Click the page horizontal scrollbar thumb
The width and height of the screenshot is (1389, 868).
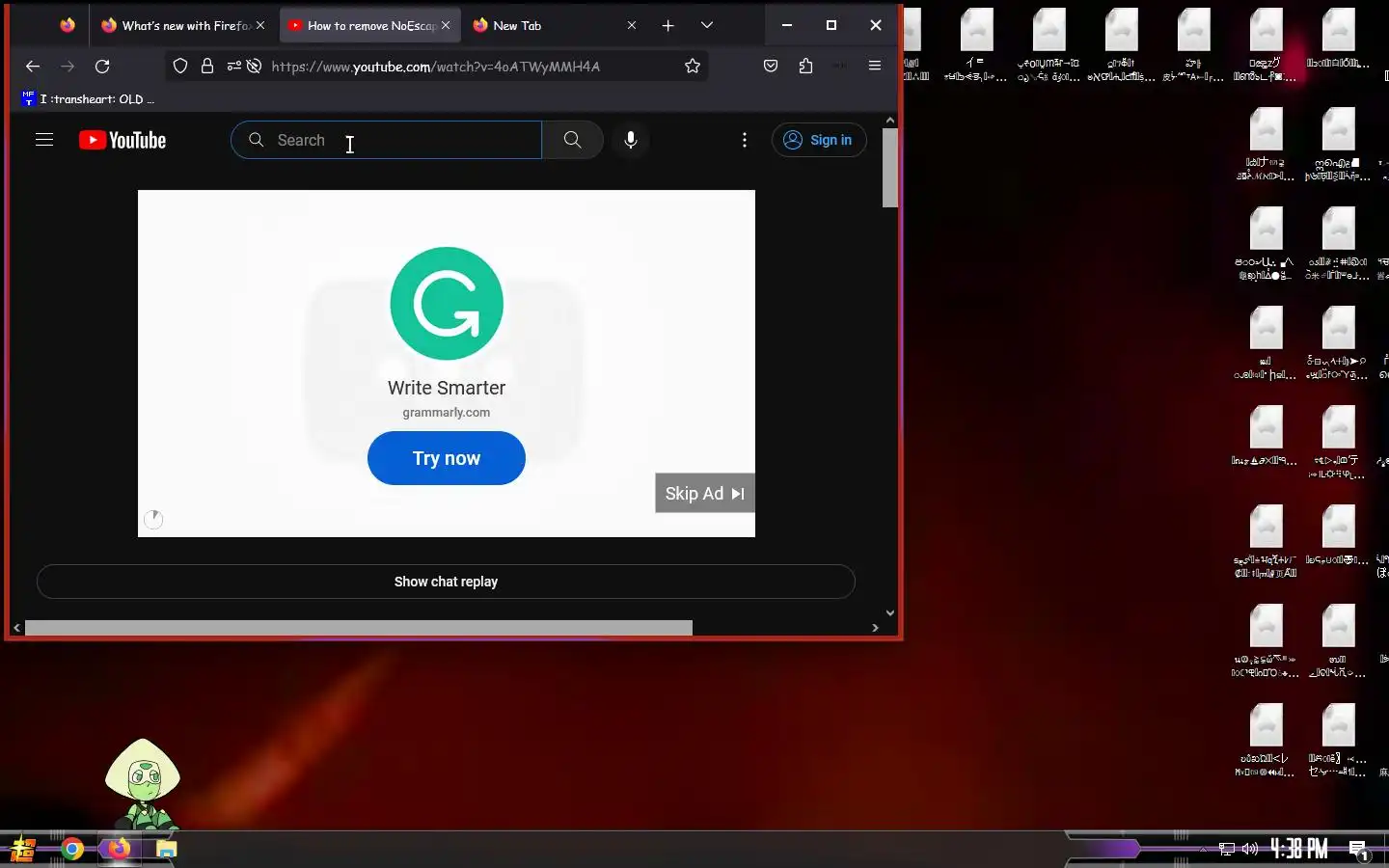click(359, 628)
